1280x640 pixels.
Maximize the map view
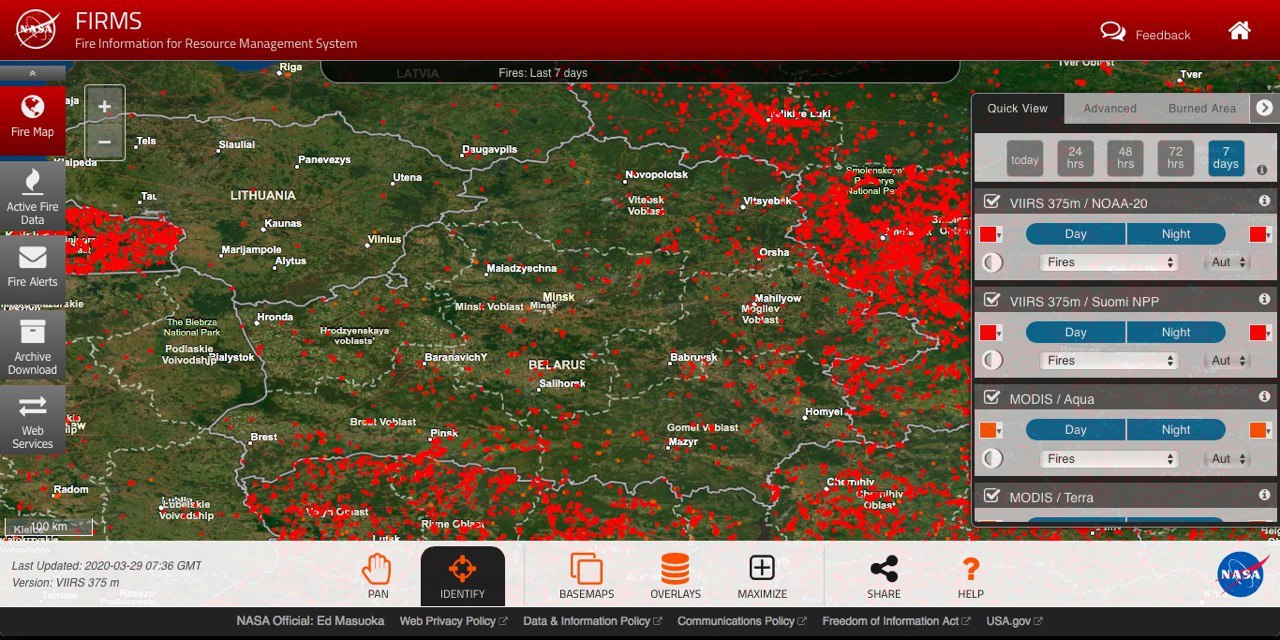[x=762, y=576]
